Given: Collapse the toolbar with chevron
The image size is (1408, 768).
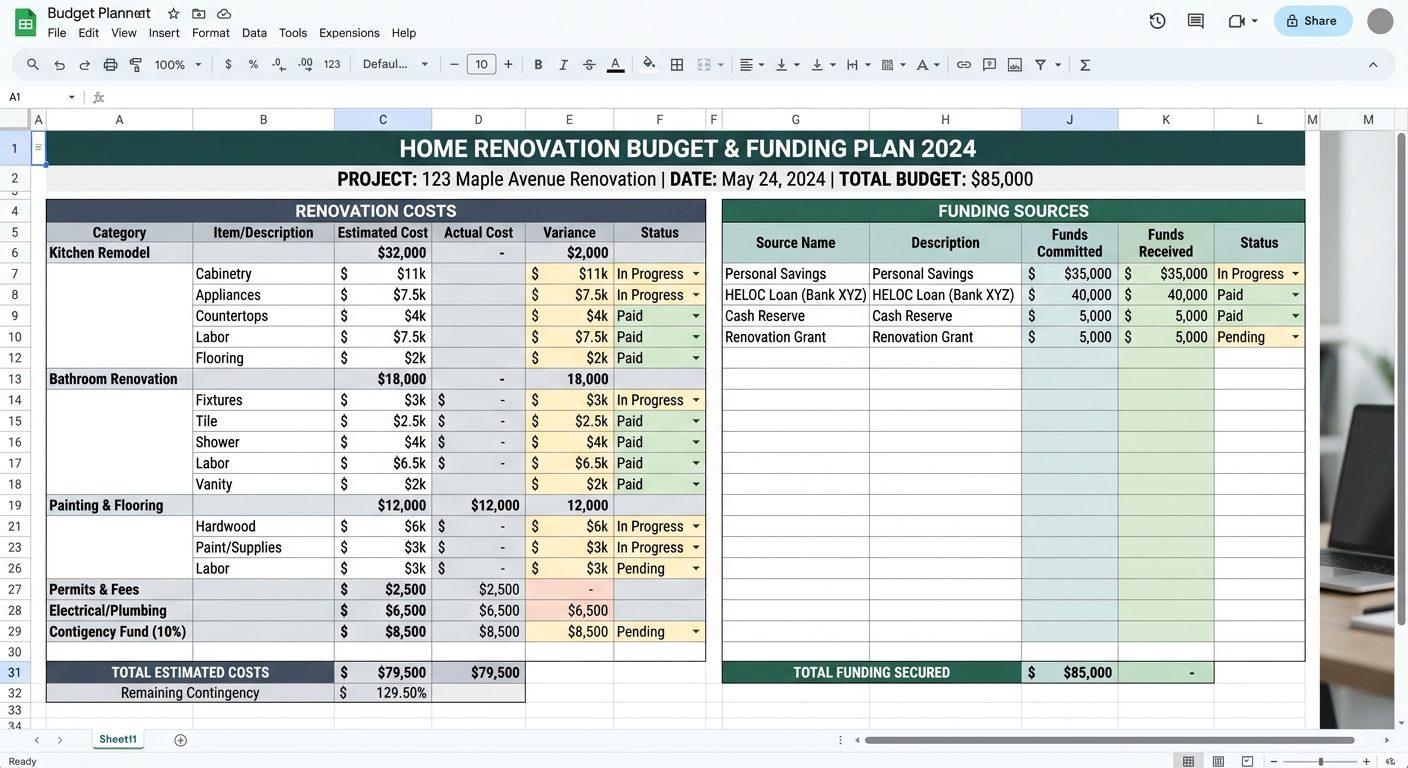Looking at the screenshot, I should tap(1373, 64).
